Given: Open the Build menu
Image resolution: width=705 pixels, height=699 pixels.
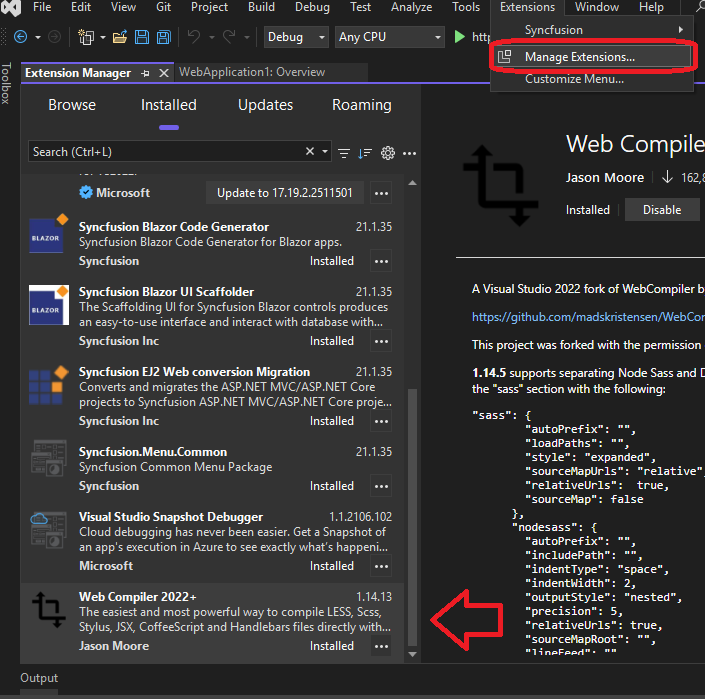Looking at the screenshot, I should [261, 7].
